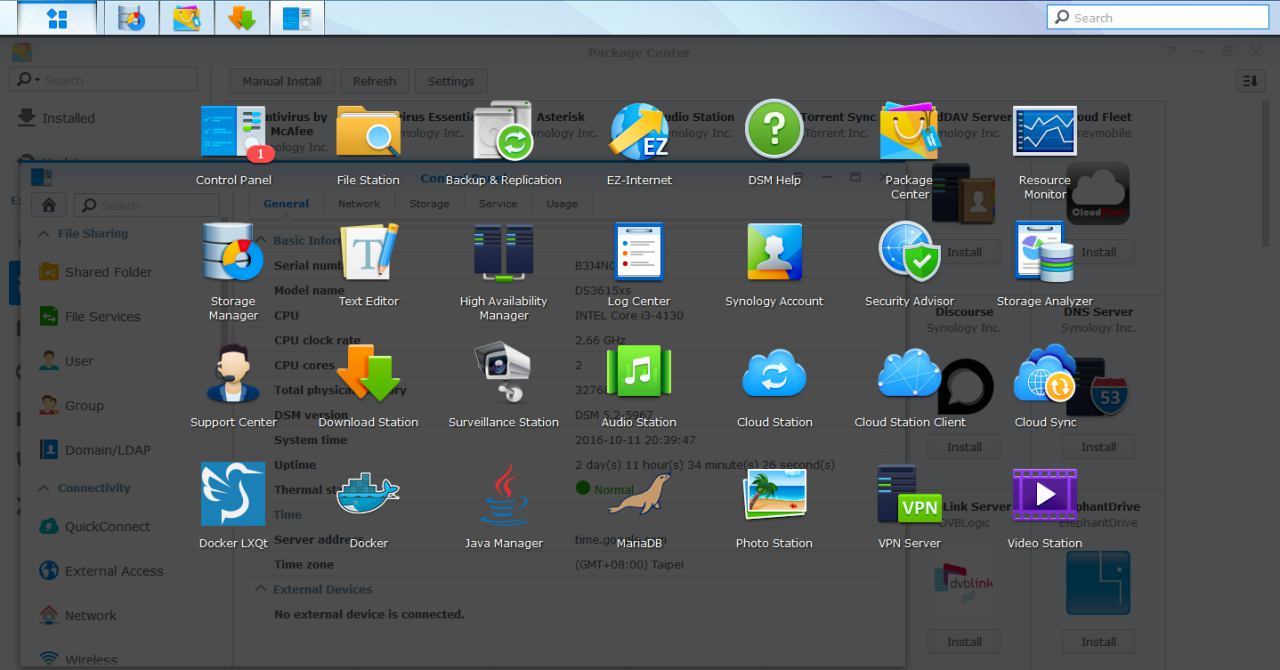Collapse the Connectivity section
1280x670 pixels.
point(44,488)
